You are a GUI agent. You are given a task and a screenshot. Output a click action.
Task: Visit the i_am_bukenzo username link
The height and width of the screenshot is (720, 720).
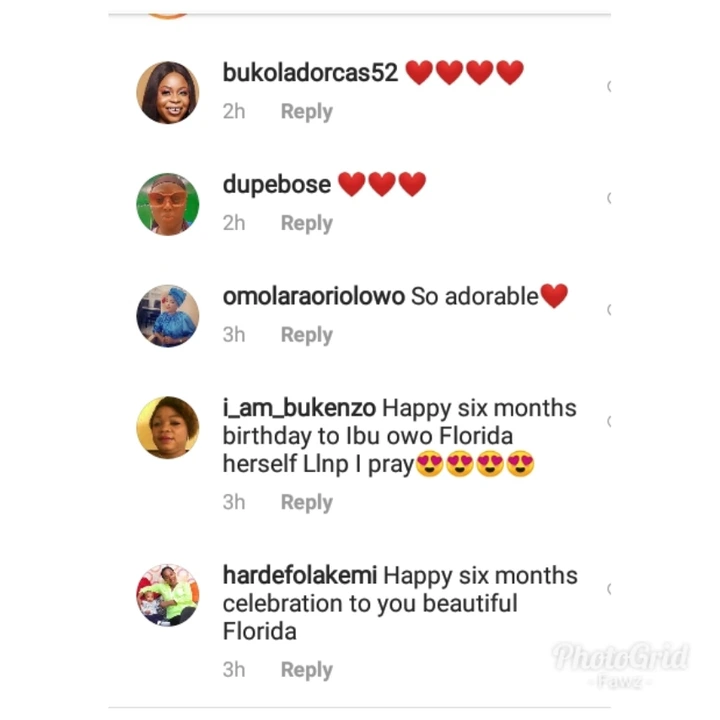click(299, 408)
